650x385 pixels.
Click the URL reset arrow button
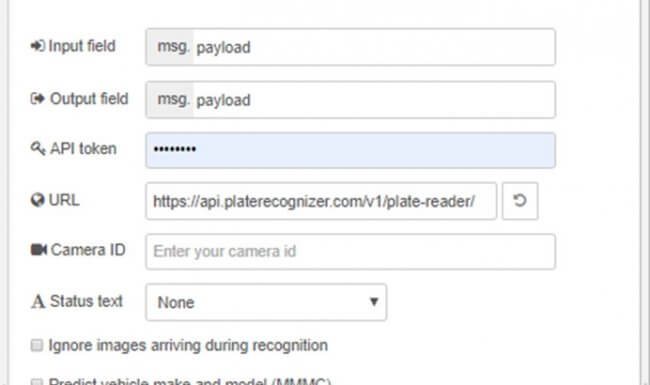pyautogui.click(x=520, y=201)
